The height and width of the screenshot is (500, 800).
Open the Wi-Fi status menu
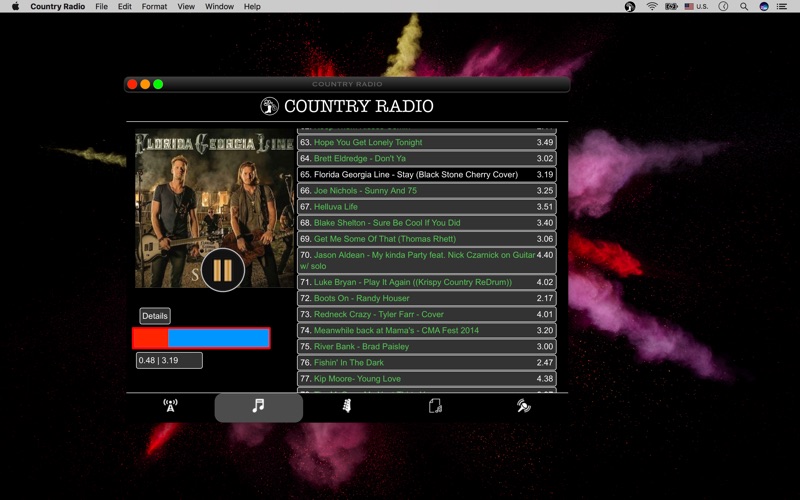(x=652, y=7)
